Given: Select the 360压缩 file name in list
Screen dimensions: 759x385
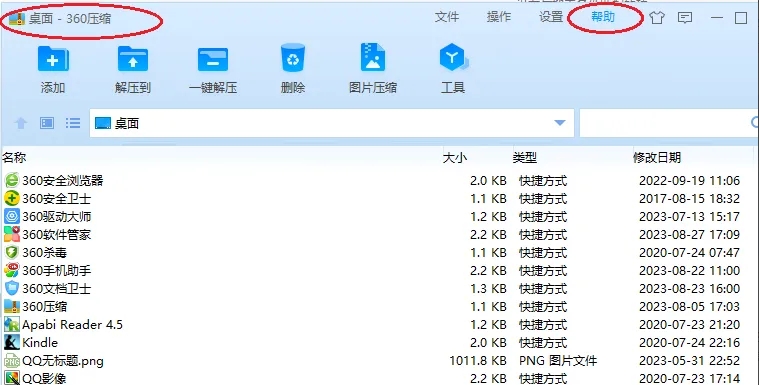Looking at the screenshot, I should tap(45, 306).
